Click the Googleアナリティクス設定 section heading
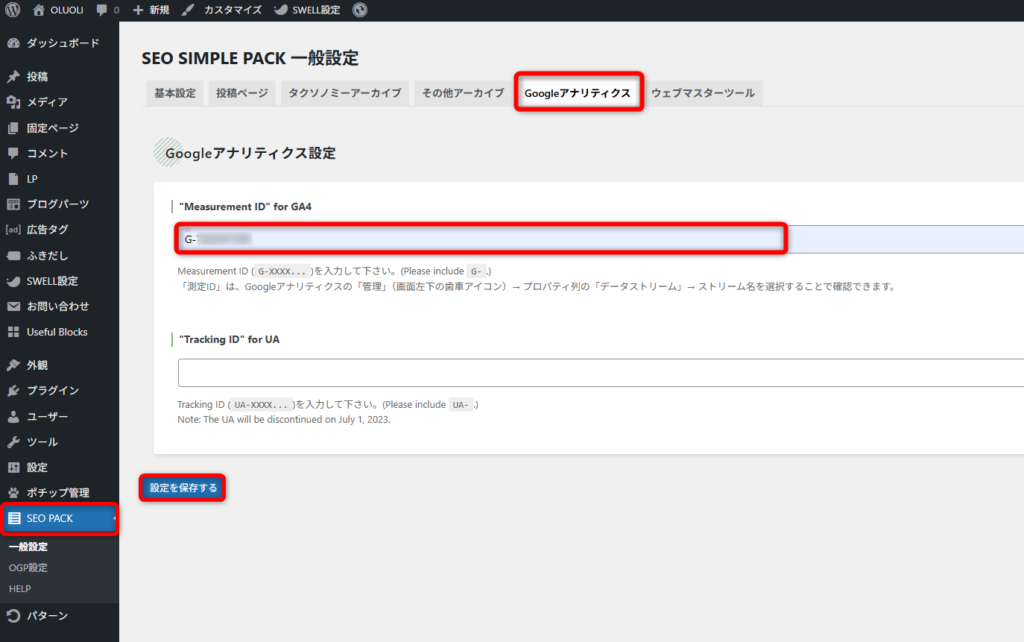 [250, 153]
